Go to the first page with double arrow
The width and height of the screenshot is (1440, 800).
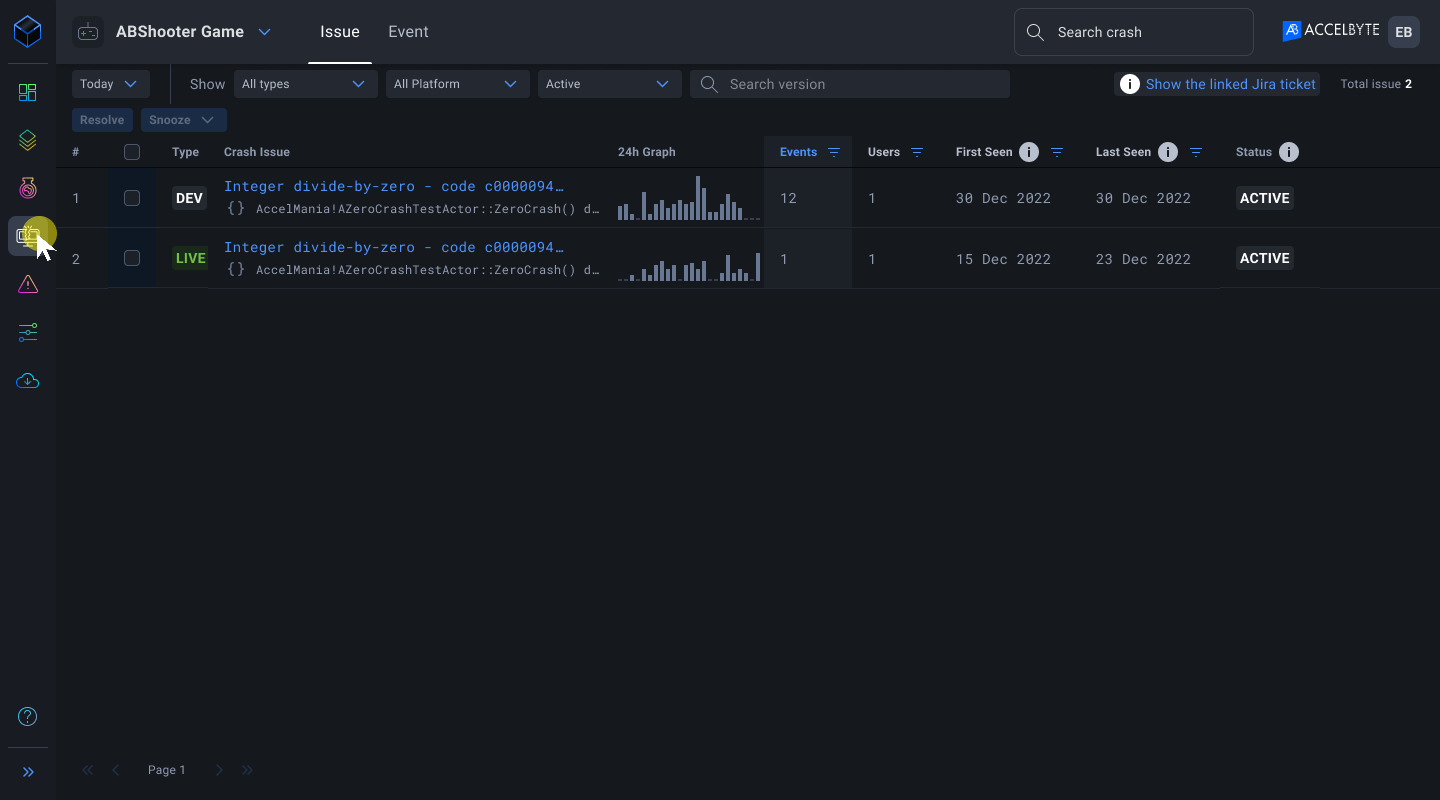(88, 770)
